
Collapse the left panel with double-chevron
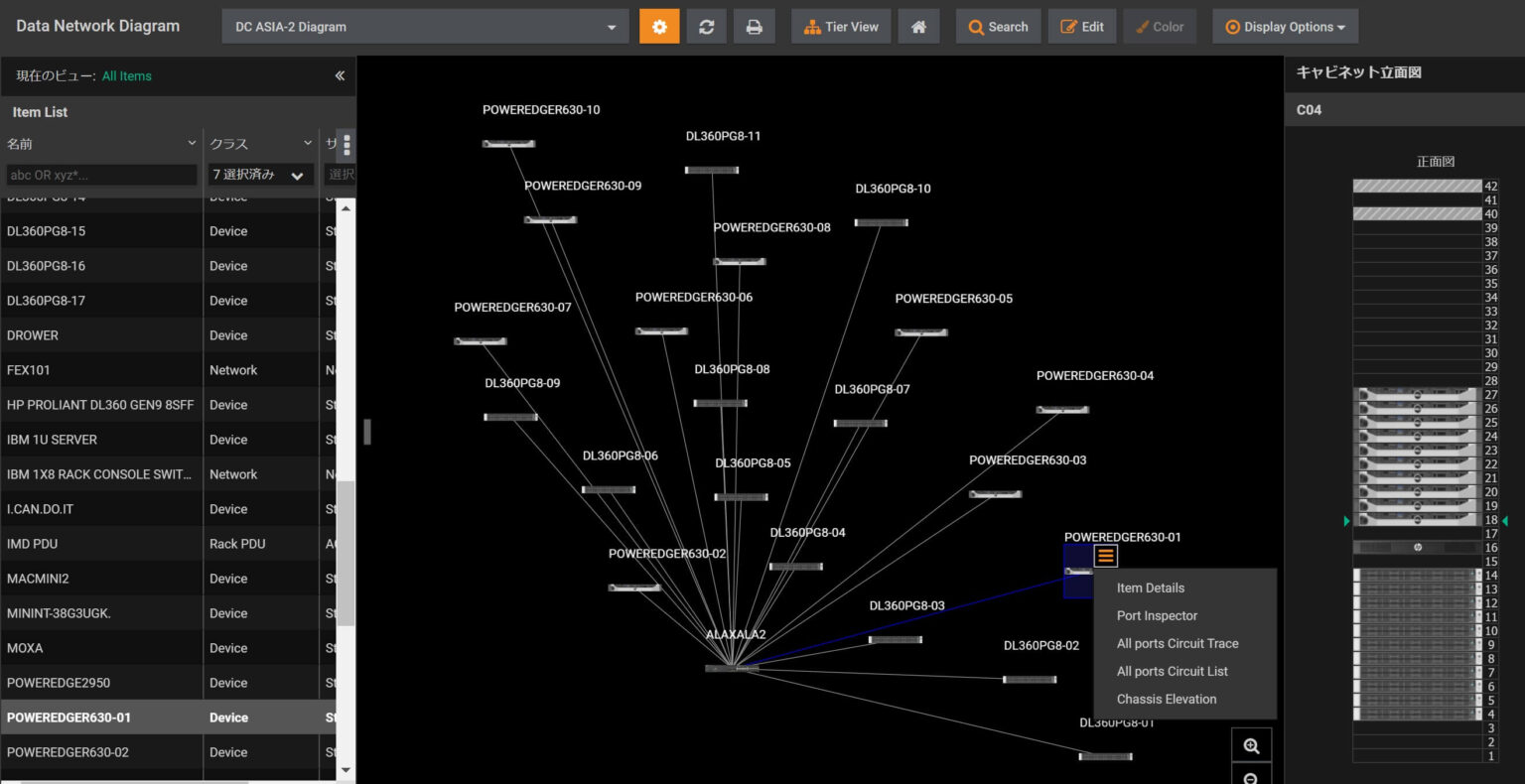pyautogui.click(x=340, y=75)
